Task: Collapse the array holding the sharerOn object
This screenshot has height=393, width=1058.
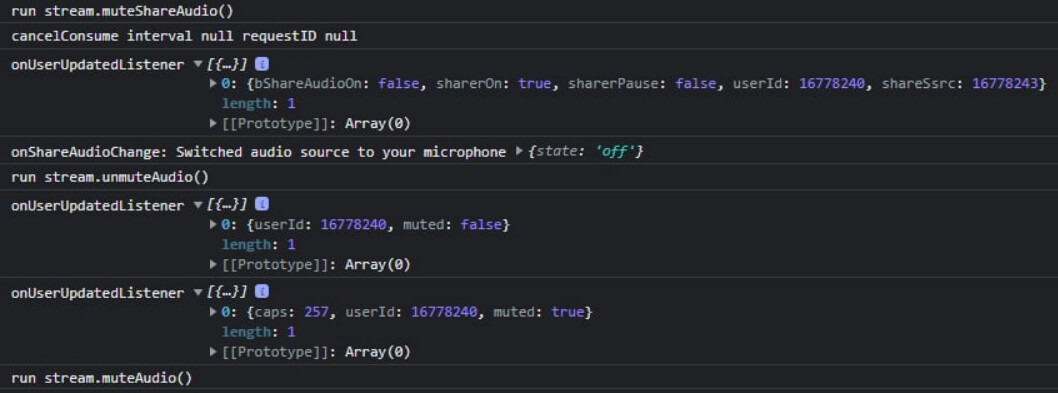Action: pos(198,64)
